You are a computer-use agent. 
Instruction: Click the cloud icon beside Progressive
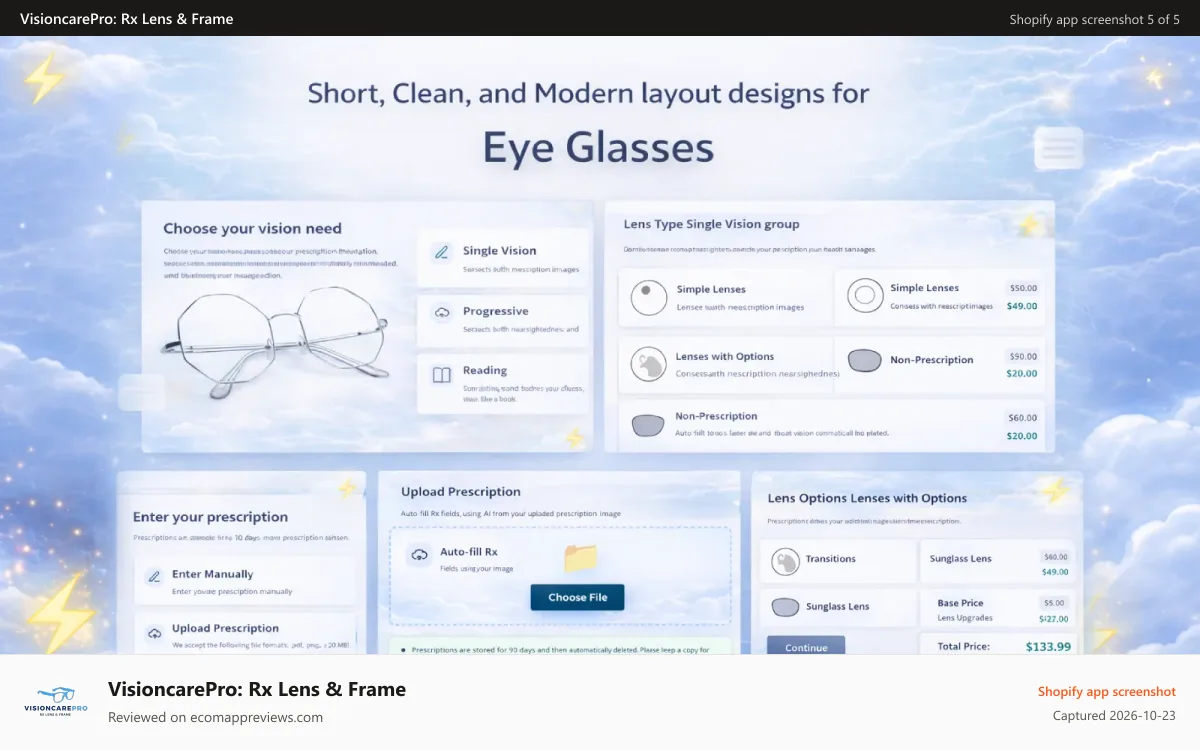442,313
